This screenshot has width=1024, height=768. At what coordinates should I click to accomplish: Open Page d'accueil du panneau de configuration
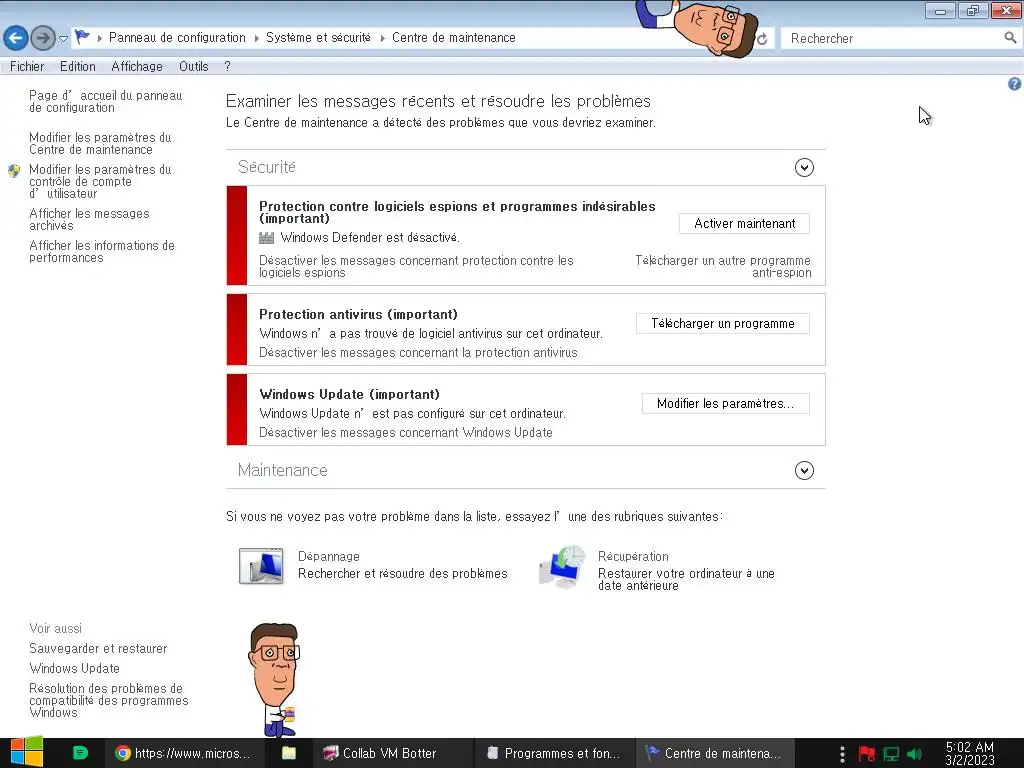tap(106, 101)
